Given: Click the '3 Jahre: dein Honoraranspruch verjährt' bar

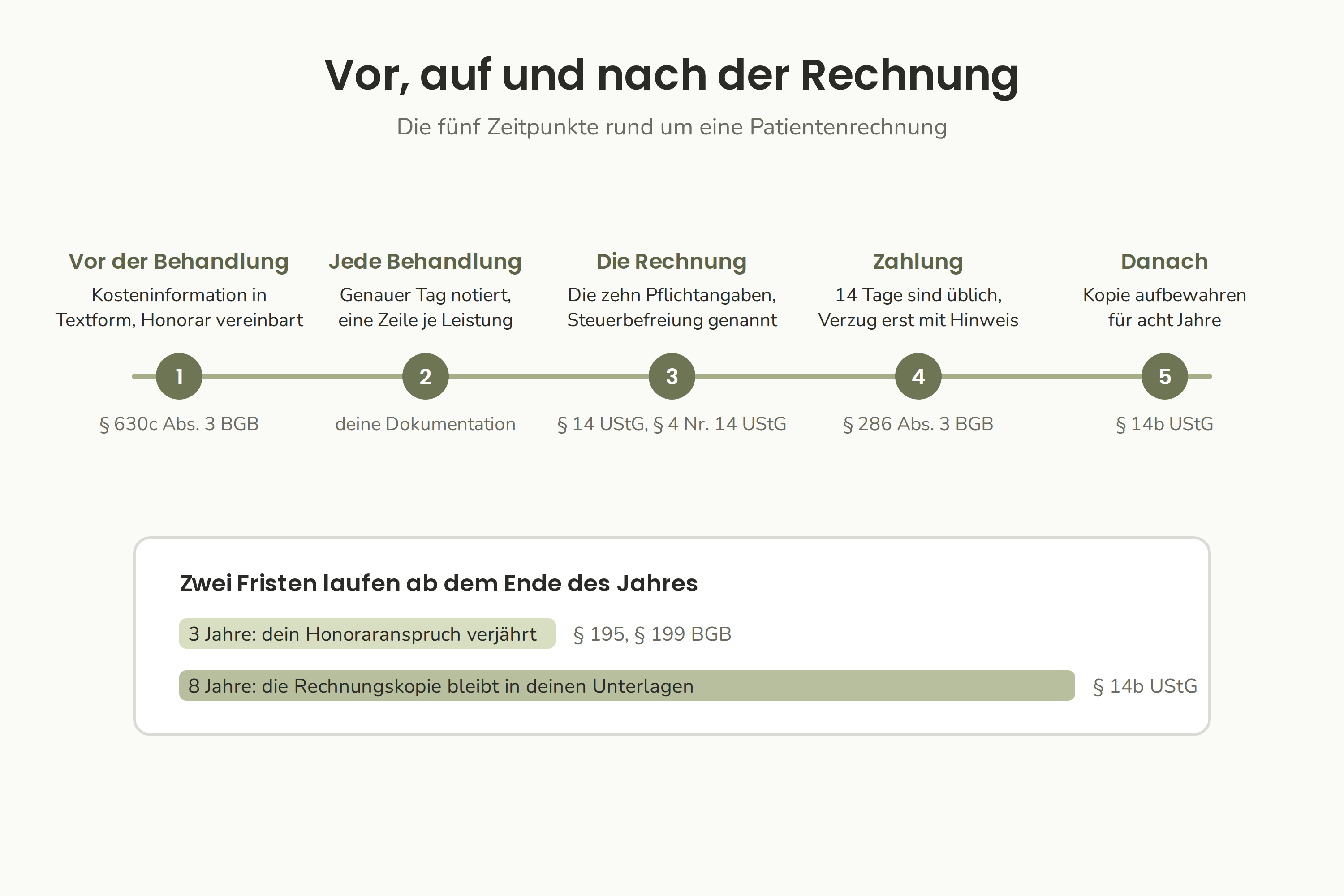Looking at the screenshot, I should 367,634.
